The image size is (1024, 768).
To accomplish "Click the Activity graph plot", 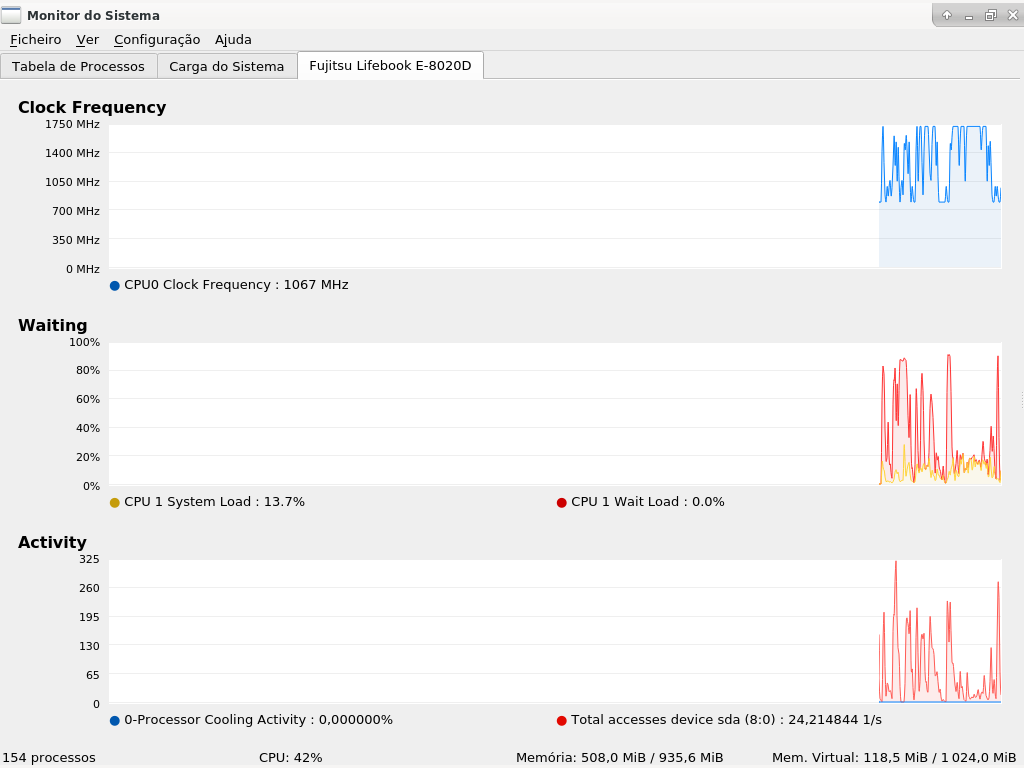I will [x=555, y=631].
